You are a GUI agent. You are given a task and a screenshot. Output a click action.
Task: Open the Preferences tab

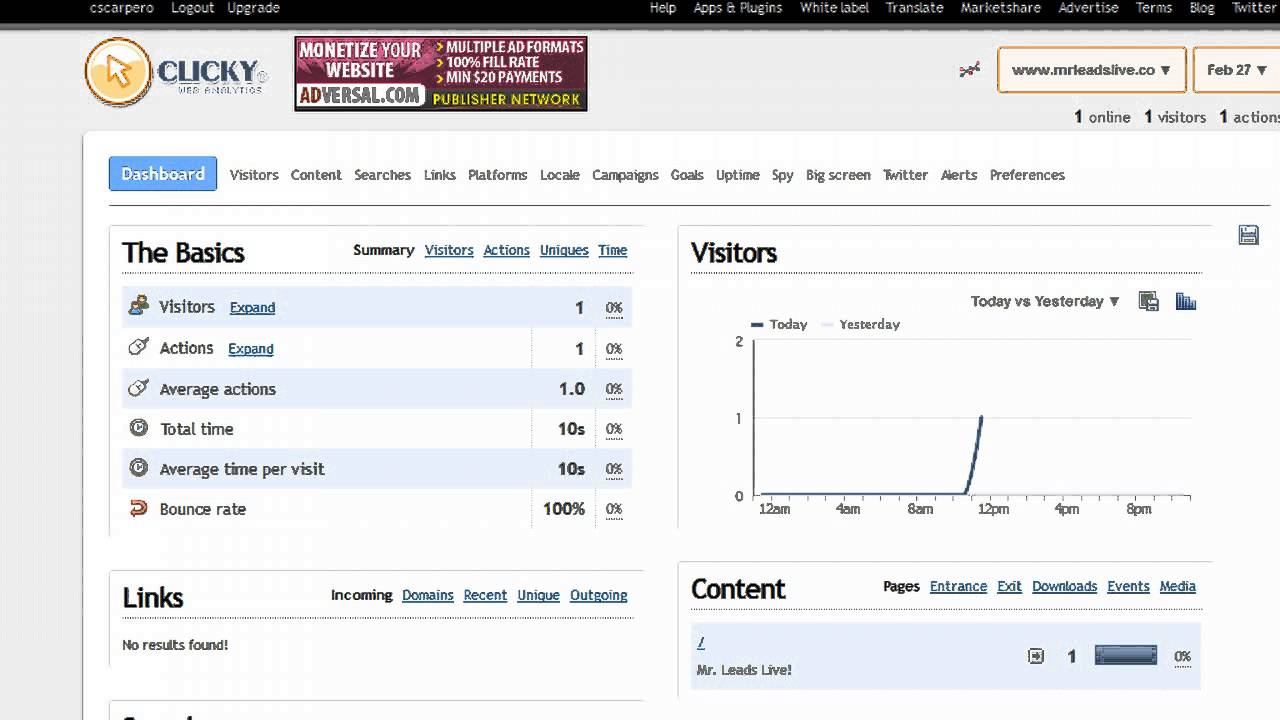click(1027, 175)
